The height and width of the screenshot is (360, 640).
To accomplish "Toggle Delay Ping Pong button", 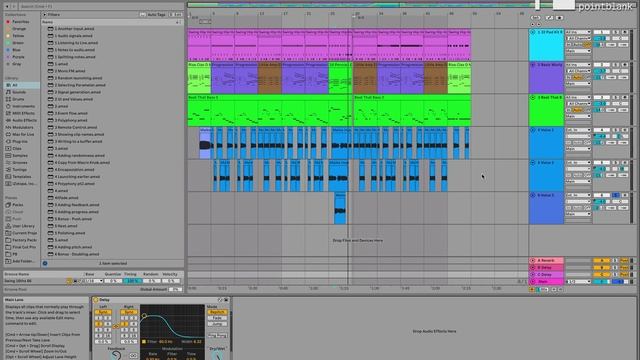I will (217, 336).
